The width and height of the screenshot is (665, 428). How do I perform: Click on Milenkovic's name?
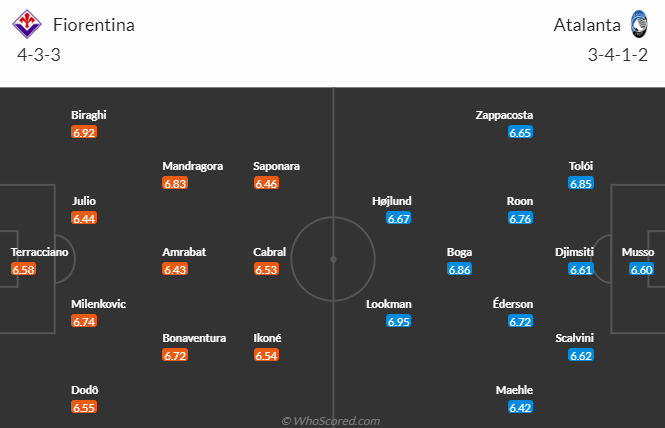click(x=99, y=303)
